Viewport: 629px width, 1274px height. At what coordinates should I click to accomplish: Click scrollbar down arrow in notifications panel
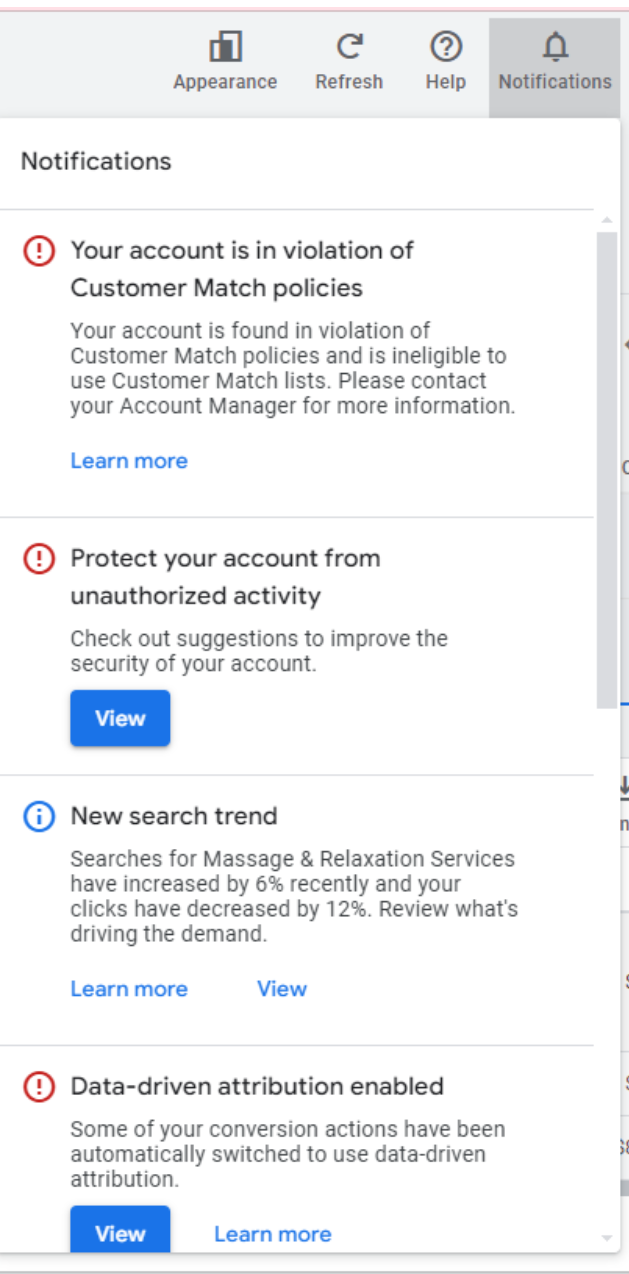pos(606,1238)
